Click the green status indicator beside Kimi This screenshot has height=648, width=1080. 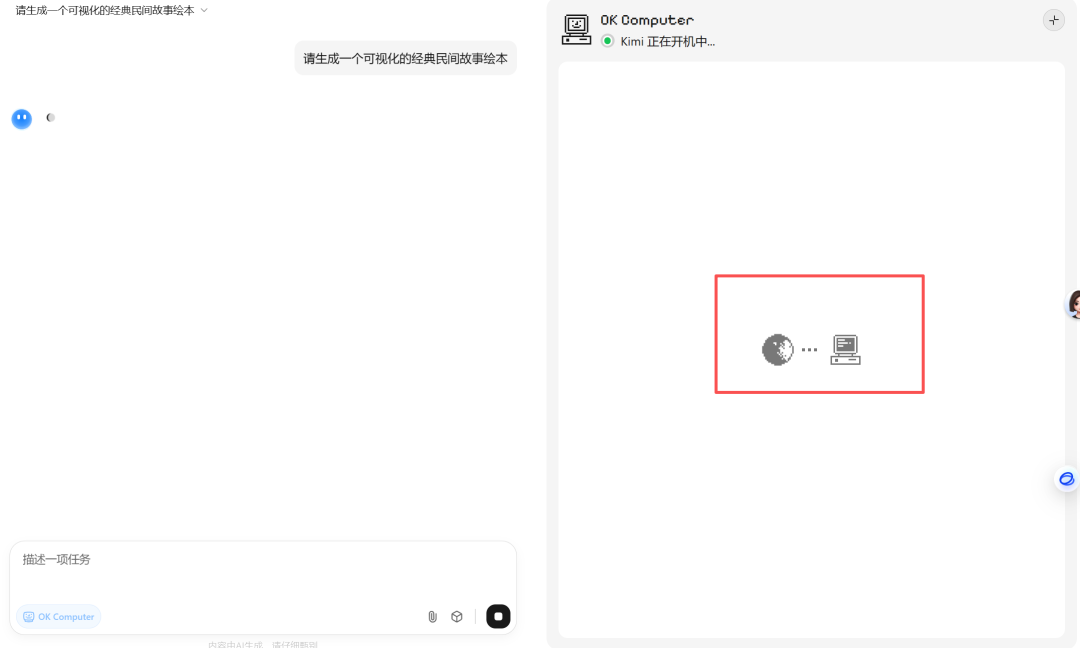(x=608, y=41)
